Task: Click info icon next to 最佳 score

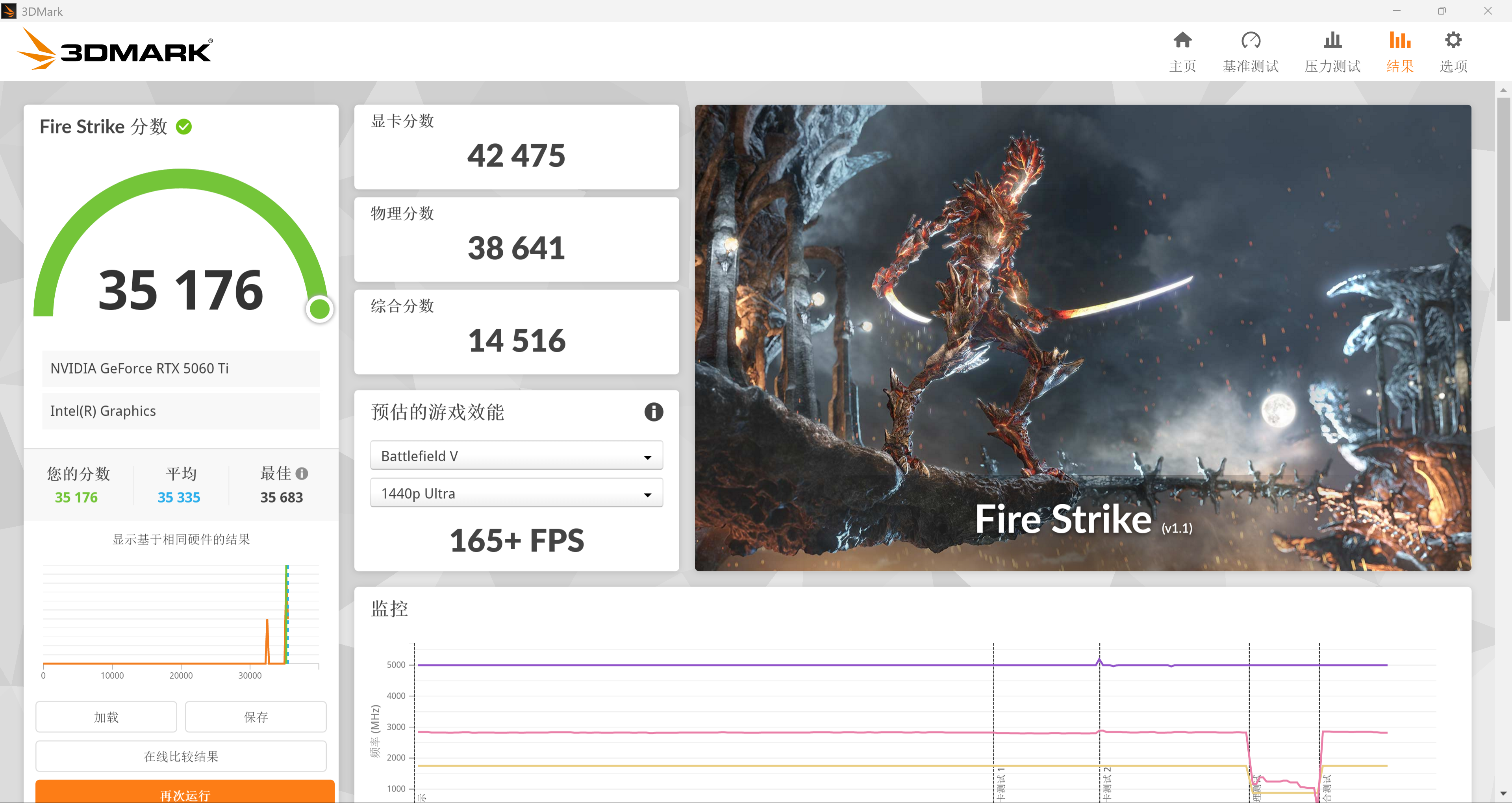Action: tap(302, 474)
